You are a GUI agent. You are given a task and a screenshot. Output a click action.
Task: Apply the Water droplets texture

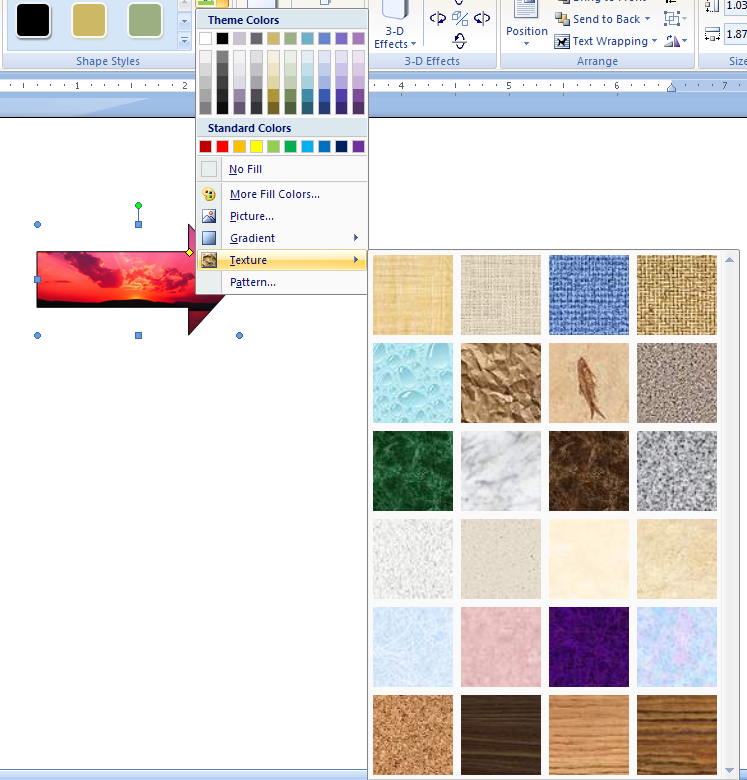(413, 383)
